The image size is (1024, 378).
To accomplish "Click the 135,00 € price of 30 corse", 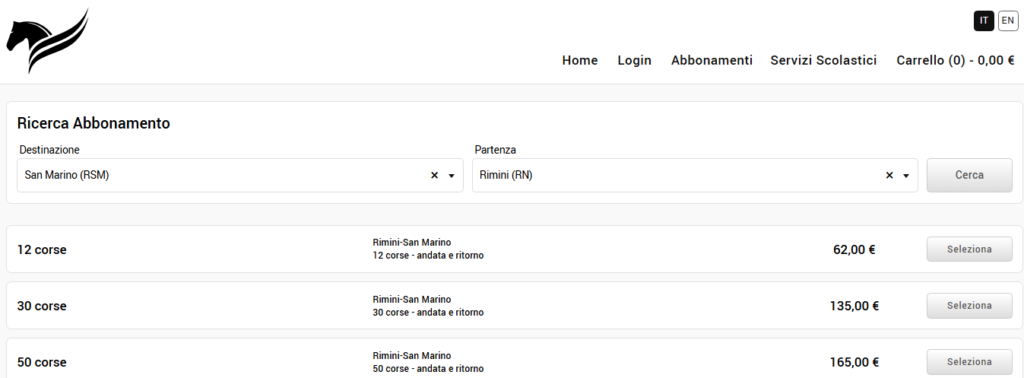I will pyautogui.click(x=854, y=306).
